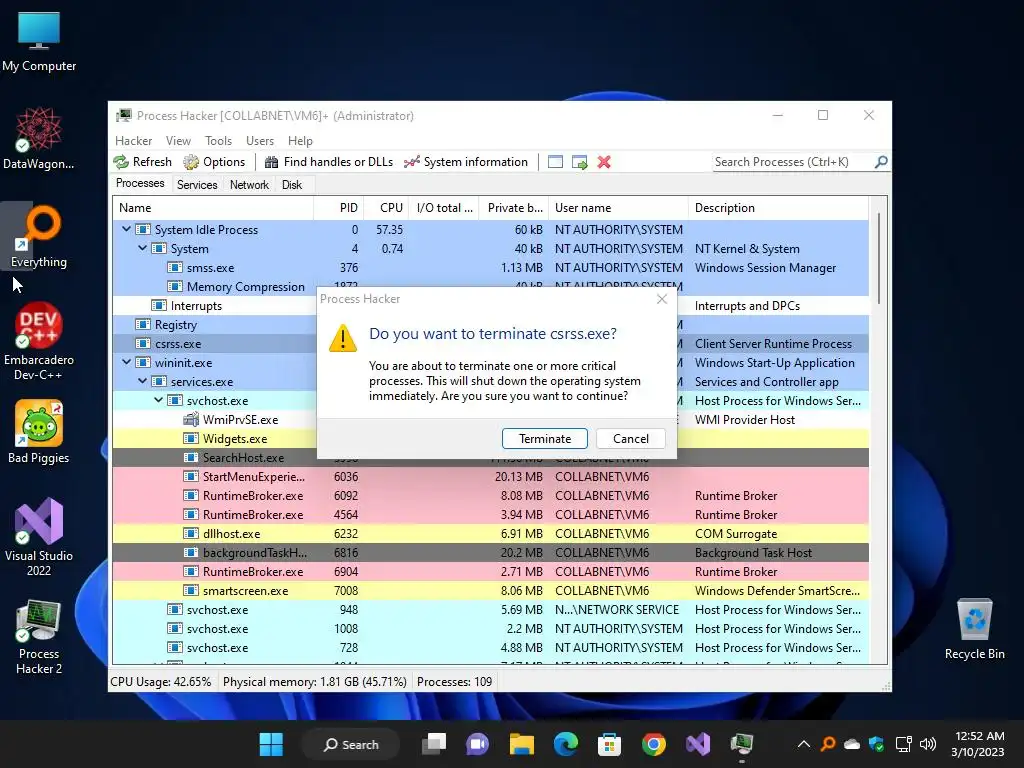Select the backgroundTaskHost process row
1024x768 pixels.
tap(490, 552)
